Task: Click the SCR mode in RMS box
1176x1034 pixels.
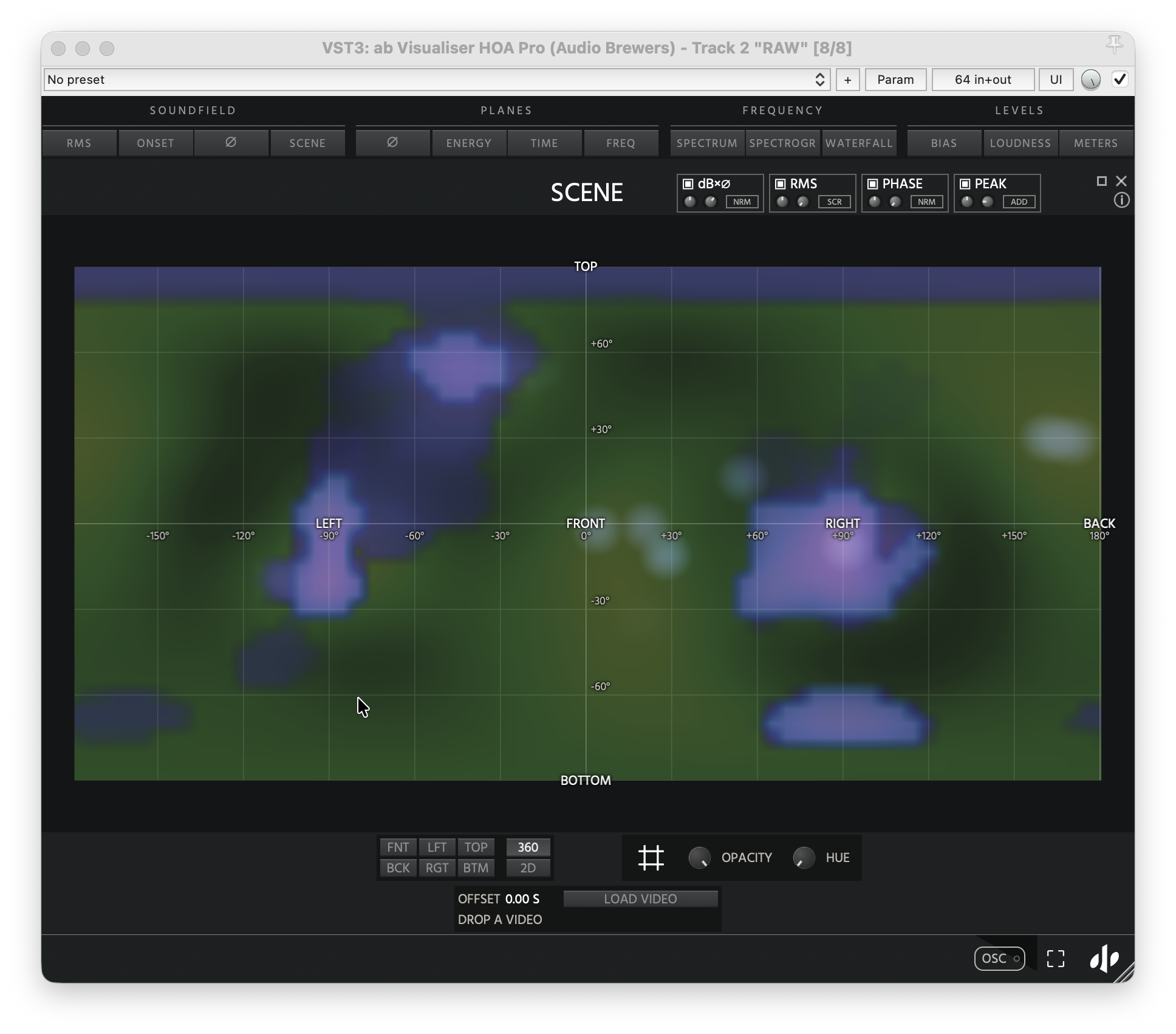Action: 834,202
